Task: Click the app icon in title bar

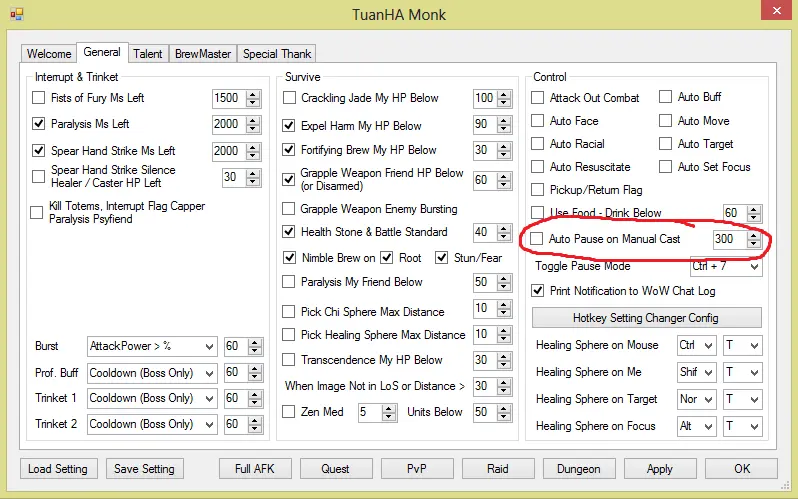Action: tap(14, 14)
